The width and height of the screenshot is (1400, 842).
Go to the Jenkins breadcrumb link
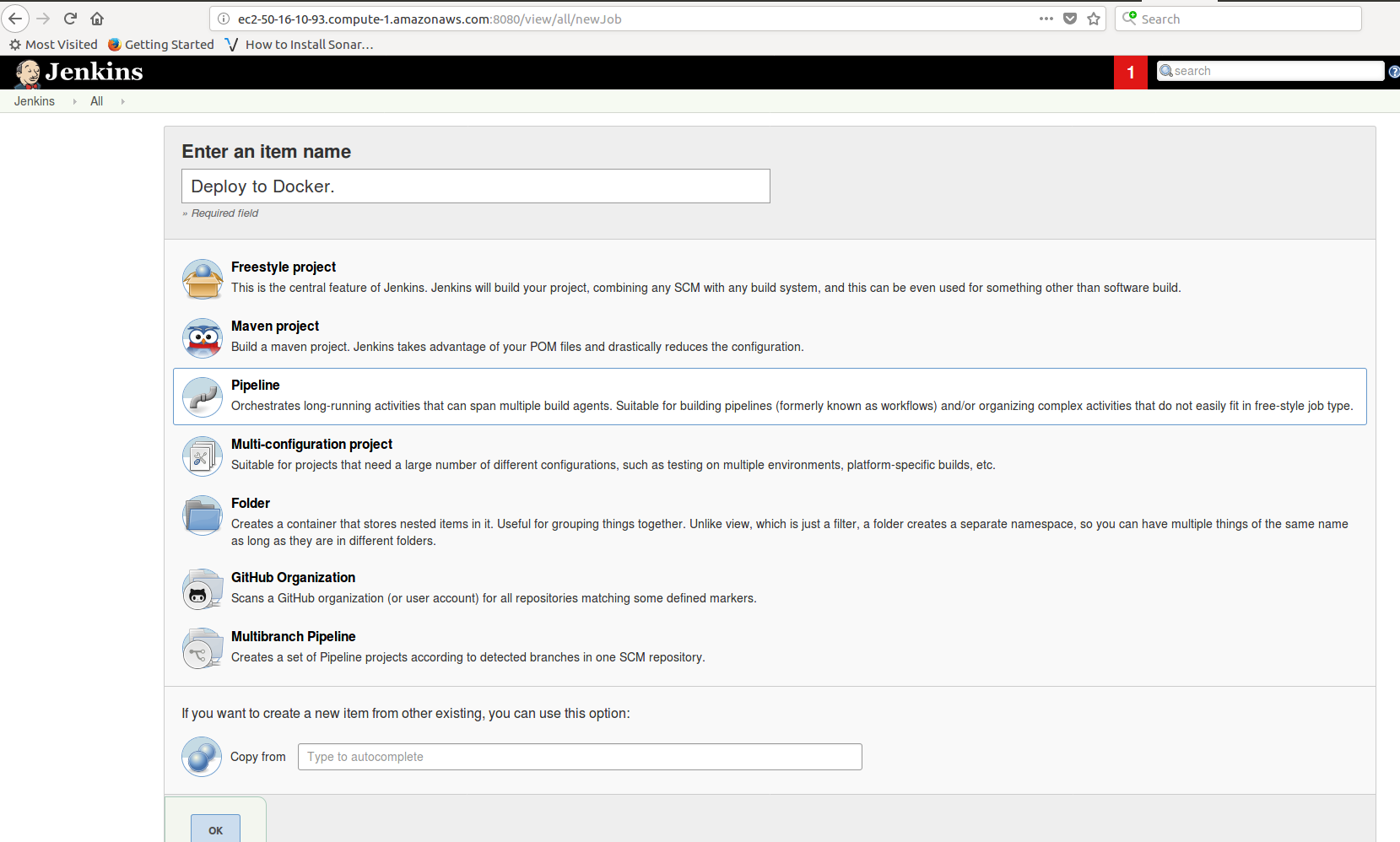click(35, 101)
